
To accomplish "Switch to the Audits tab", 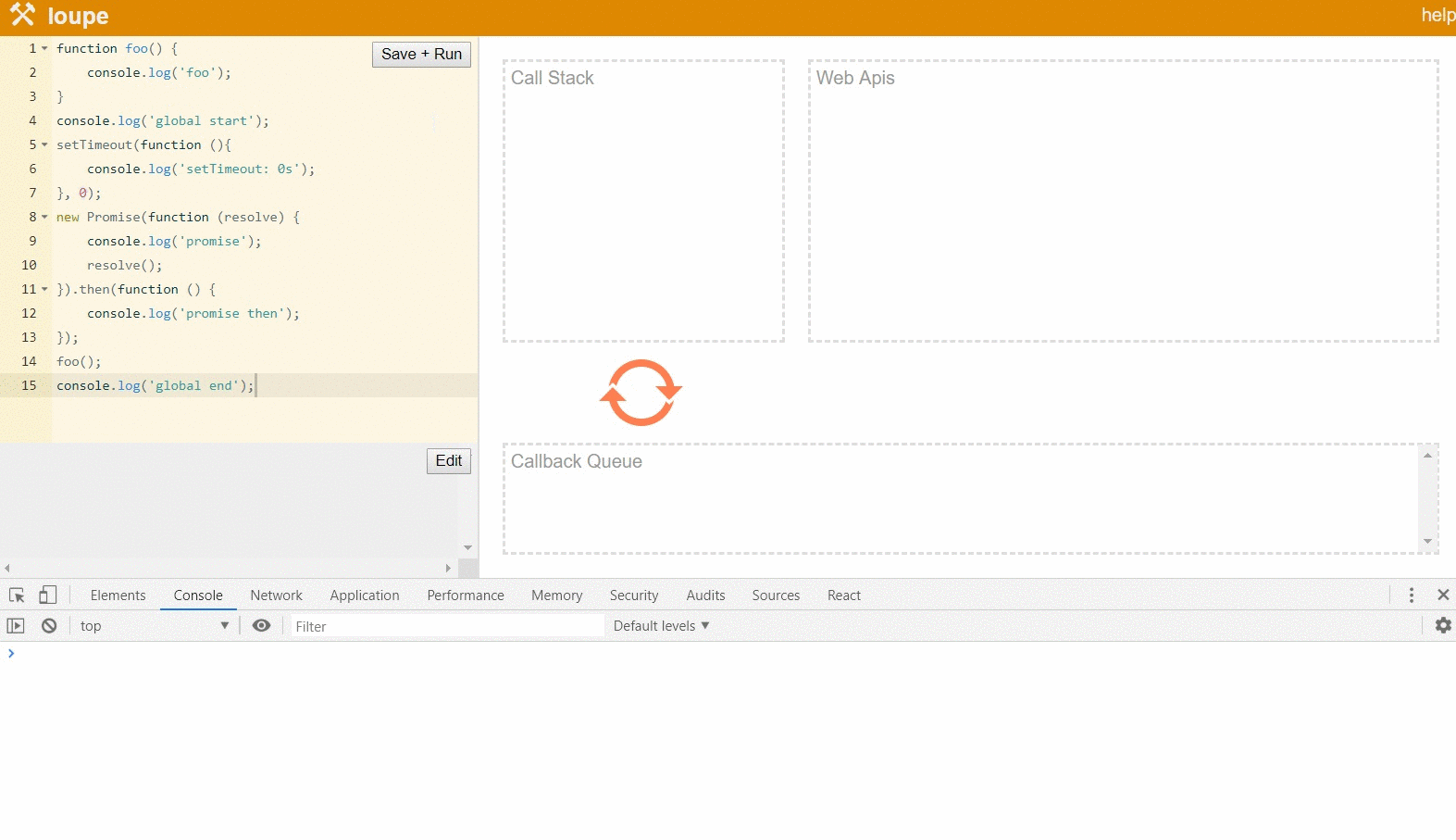I will tap(705, 596).
